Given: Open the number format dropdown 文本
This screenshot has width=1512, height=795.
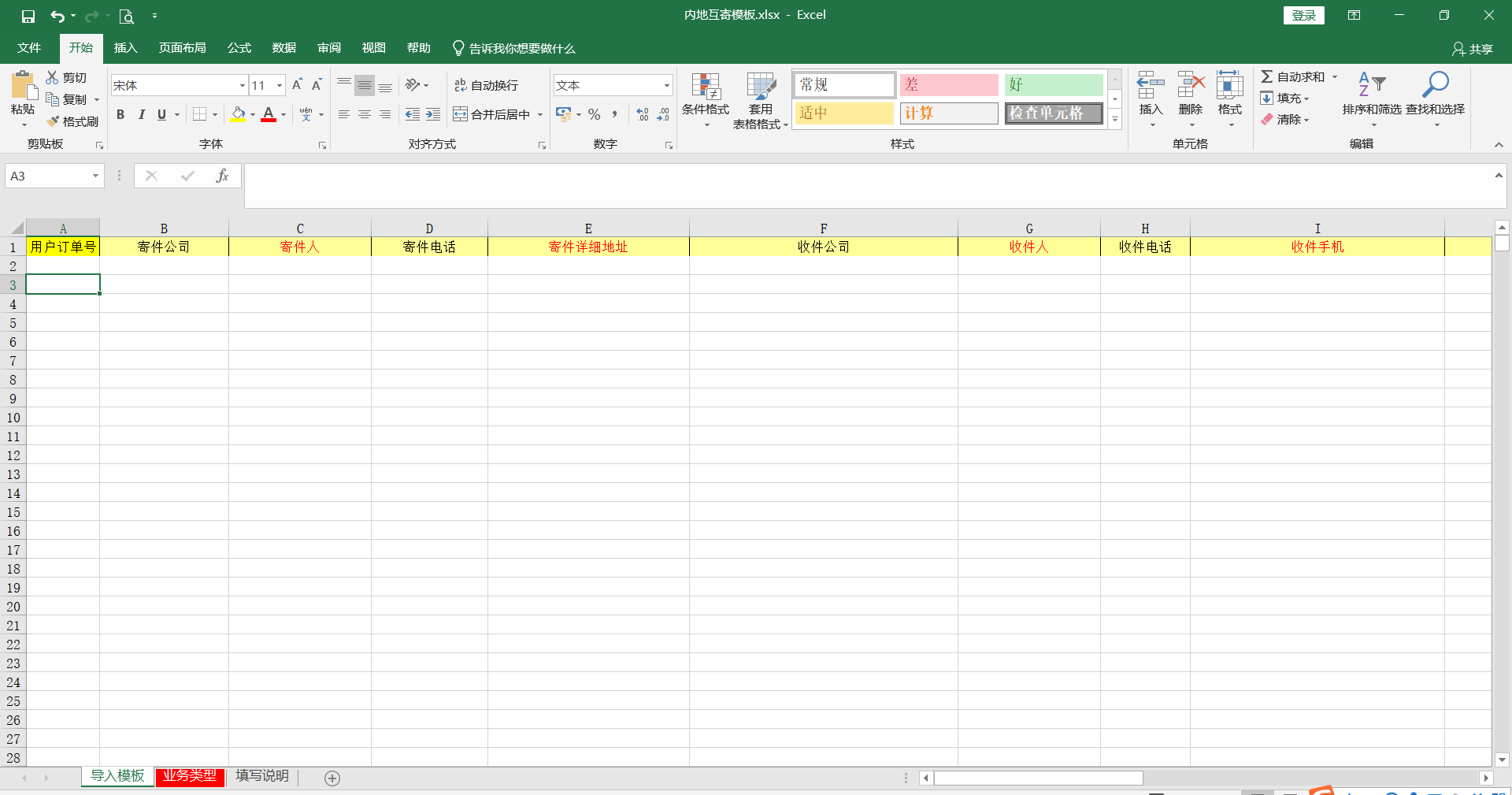Looking at the screenshot, I should [667, 85].
